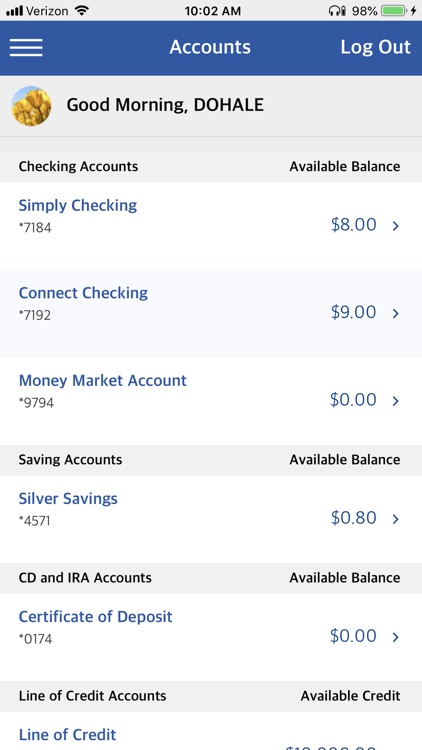
Task: Open the Certificate of Deposit account
Action: pos(95,617)
